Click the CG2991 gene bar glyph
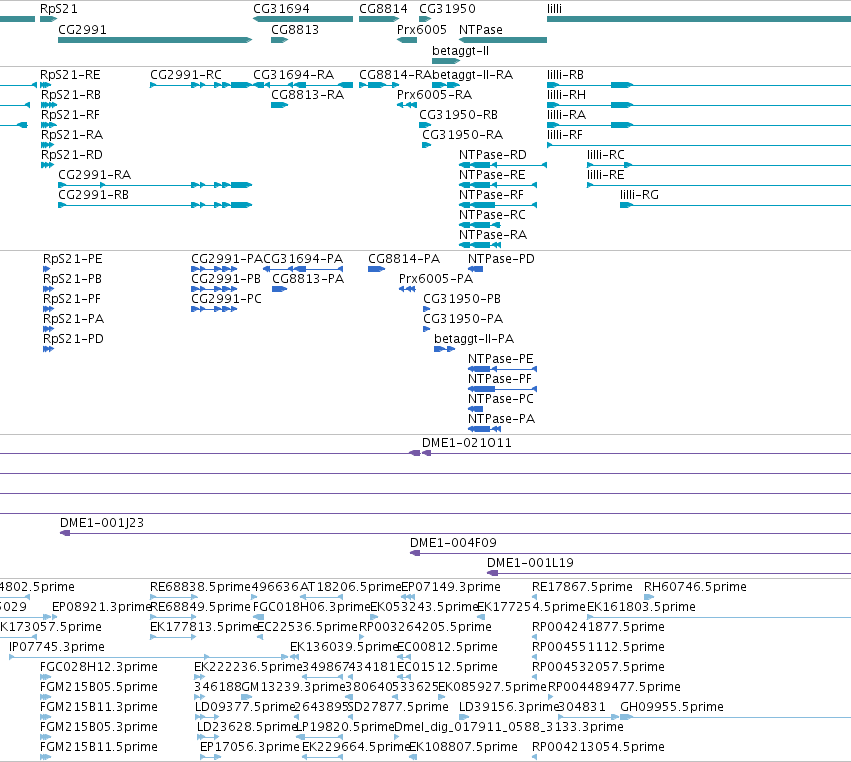Image resolution: width=851 pixels, height=762 pixels. pos(155,40)
